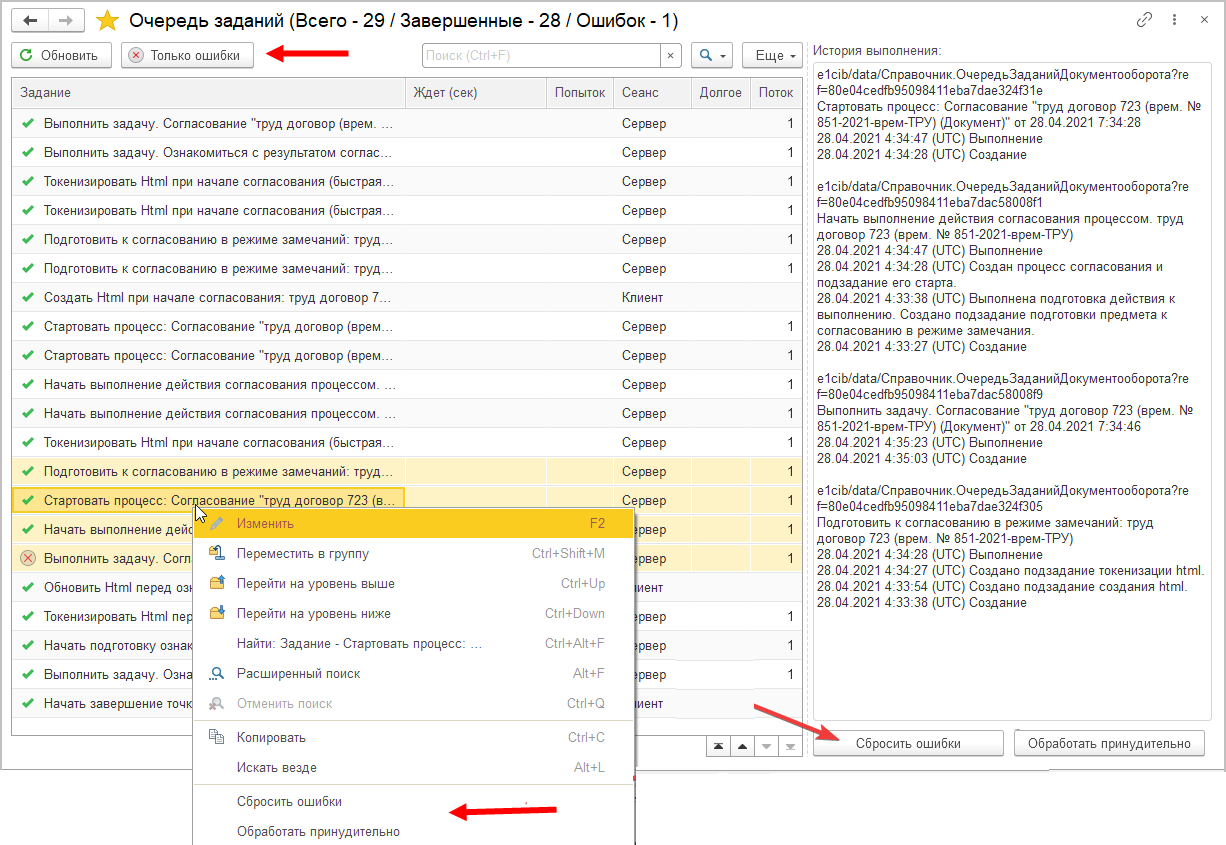Viewport: 1226px width, 845px height.
Task: Select the red error row Выполнить задачу. Согл
Action: [103, 558]
